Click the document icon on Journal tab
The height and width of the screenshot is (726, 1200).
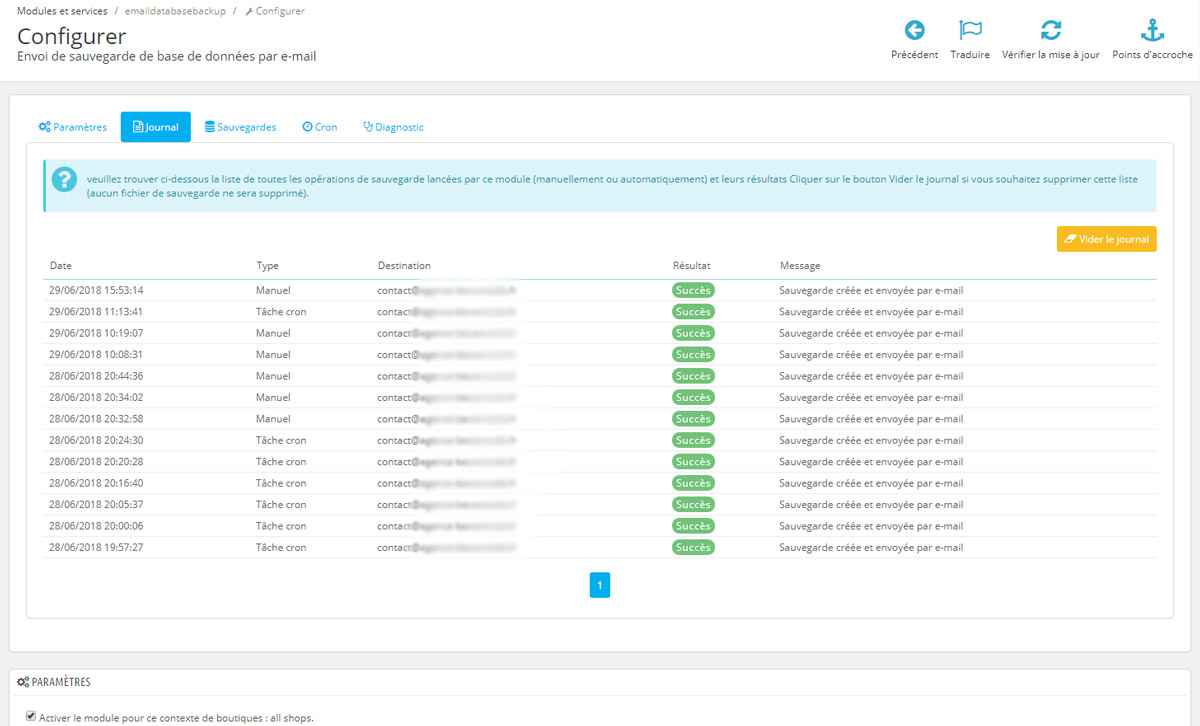(x=139, y=127)
